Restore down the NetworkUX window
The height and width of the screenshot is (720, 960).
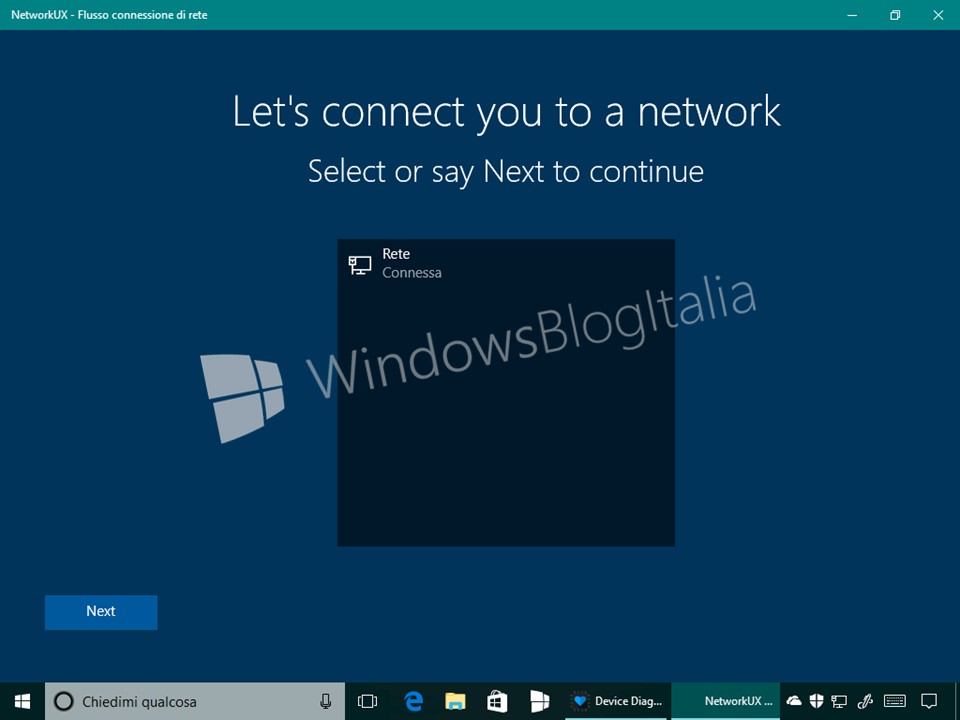pos(895,15)
